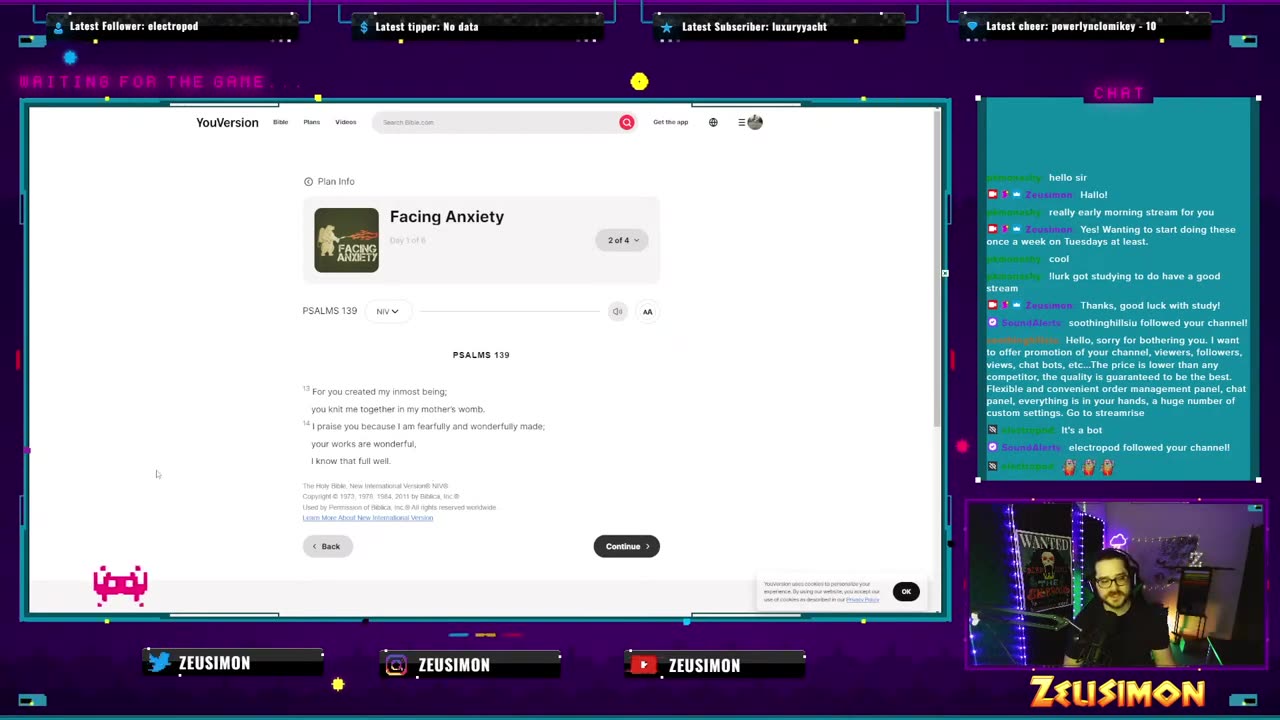Viewport: 1280px width, 720px height.
Task: Open the Privacy Policy link in cookie notice
Action: pyautogui.click(x=862, y=599)
